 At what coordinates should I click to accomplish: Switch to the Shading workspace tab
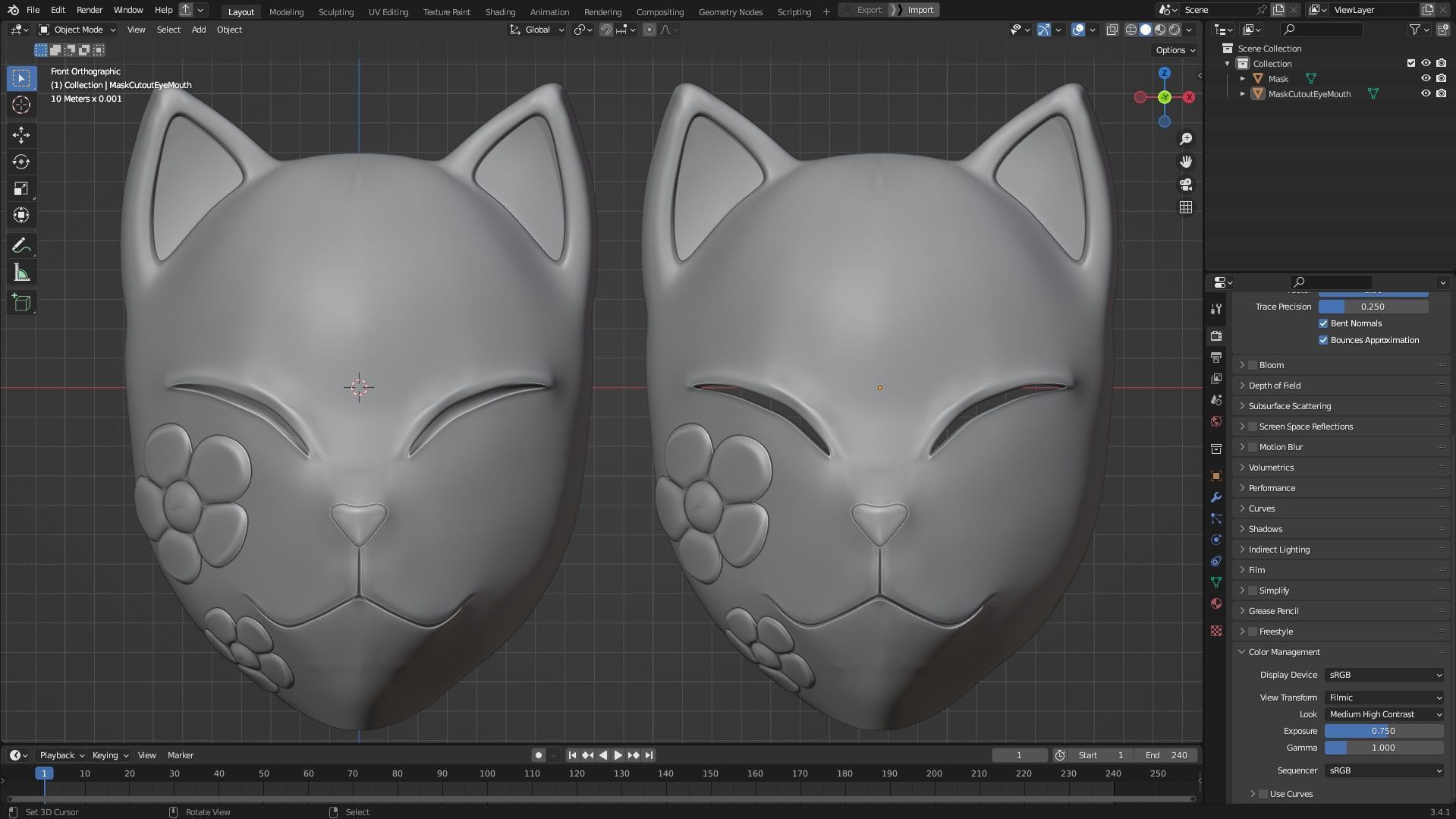point(500,11)
